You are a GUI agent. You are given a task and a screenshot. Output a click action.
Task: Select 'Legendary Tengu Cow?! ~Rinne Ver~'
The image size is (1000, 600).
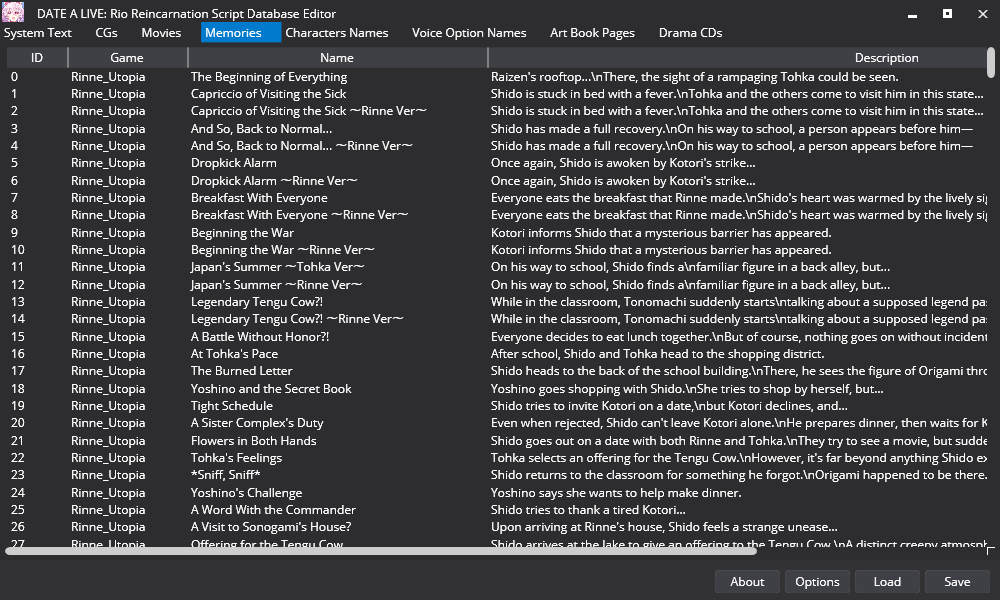click(x=297, y=319)
